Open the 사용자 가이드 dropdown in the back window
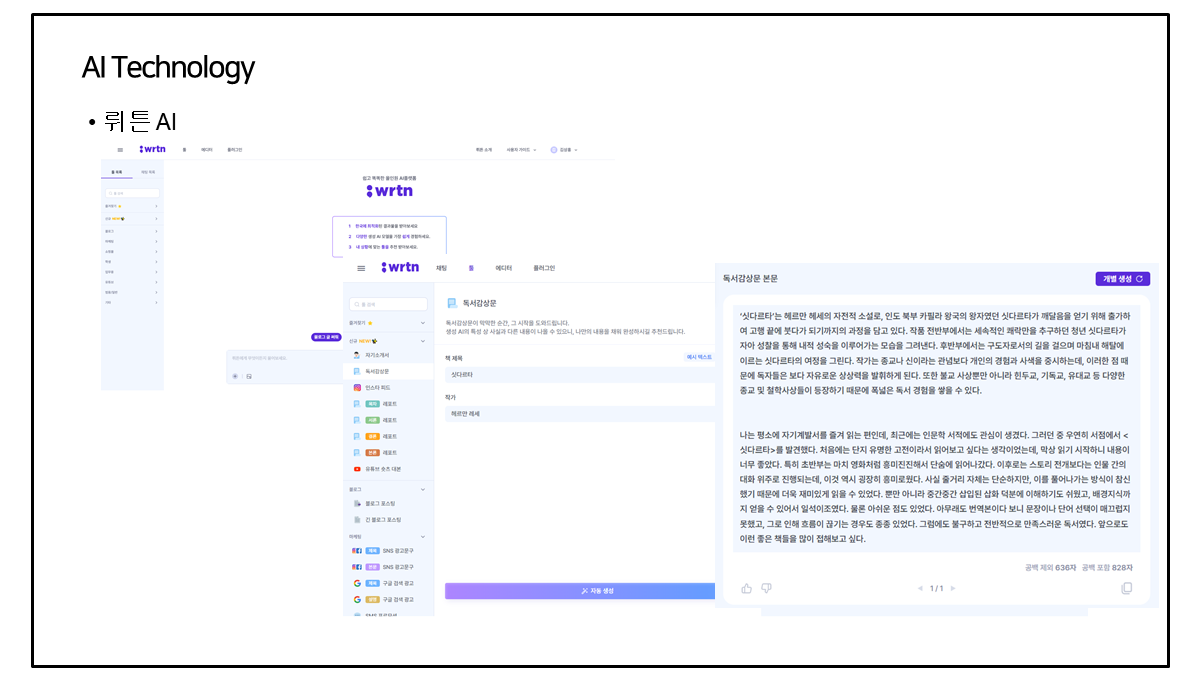Screen dimensions: 1200x675 pyautogui.click(x=523, y=149)
